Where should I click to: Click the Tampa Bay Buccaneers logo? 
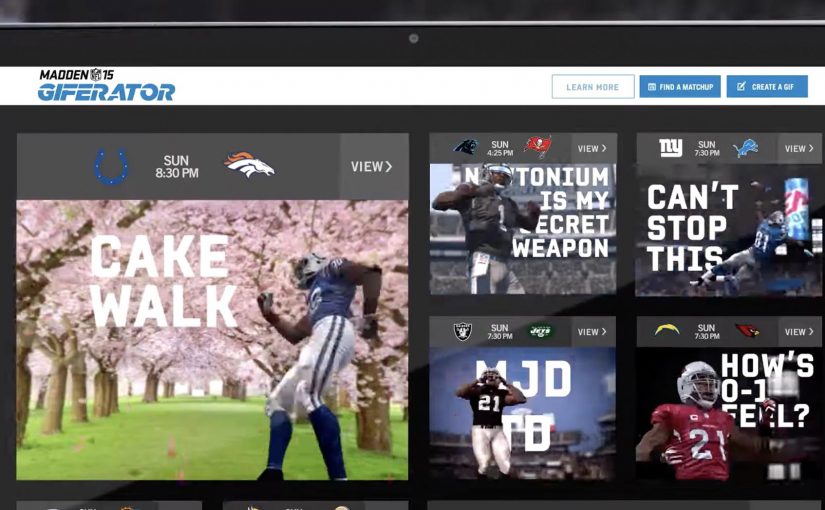[538, 146]
